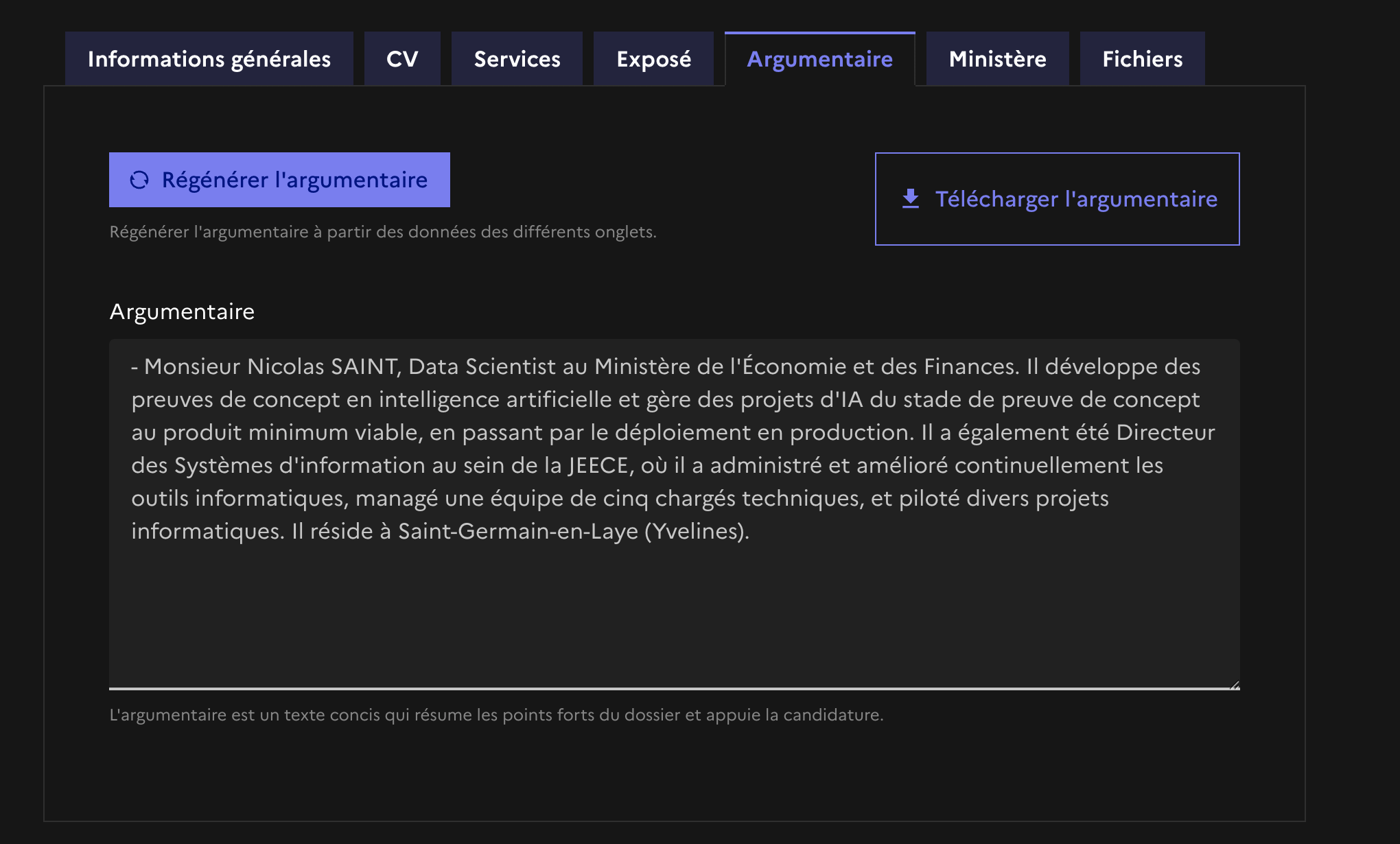Image resolution: width=1400 pixels, height=844 pixels.
Task: Select the Argumentaire tab
Action: (819, 59)
